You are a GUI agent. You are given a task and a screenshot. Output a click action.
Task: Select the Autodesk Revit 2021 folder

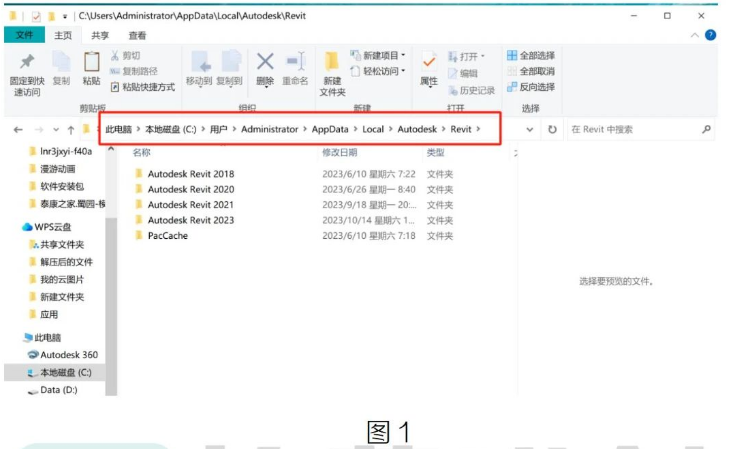pos(191,205)
